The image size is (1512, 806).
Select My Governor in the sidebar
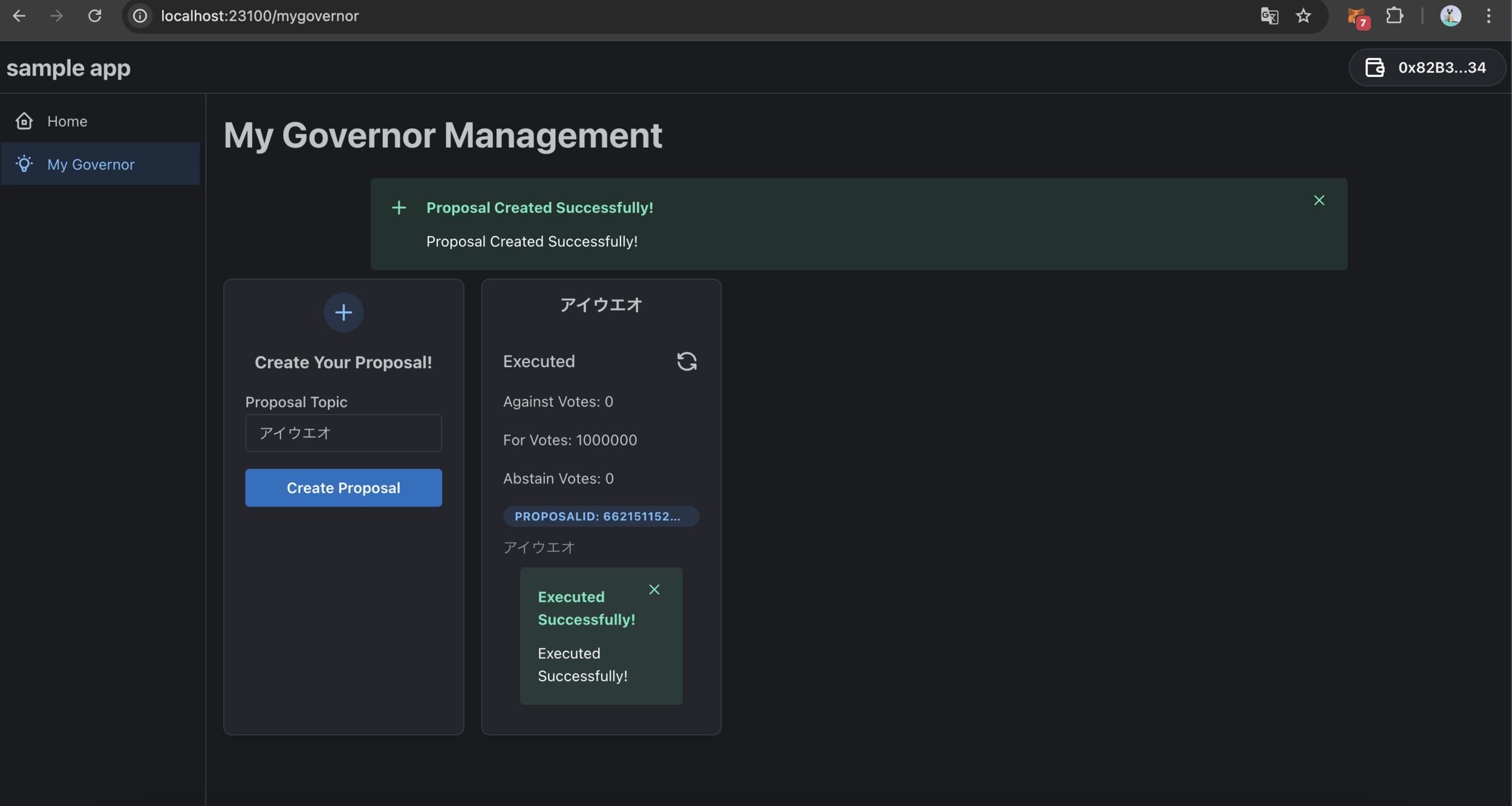click(x=91, y=164)
